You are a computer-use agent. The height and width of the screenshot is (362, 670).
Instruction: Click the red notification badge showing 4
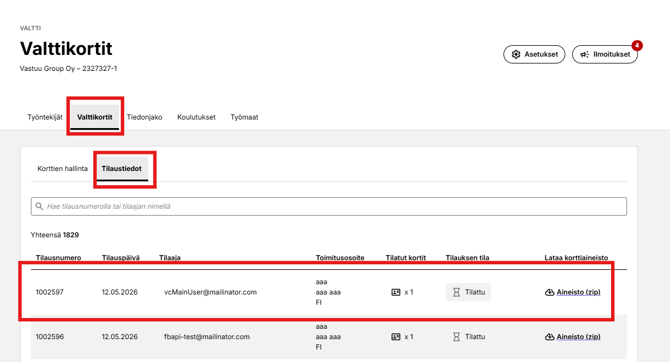click(x=637, y=45)
